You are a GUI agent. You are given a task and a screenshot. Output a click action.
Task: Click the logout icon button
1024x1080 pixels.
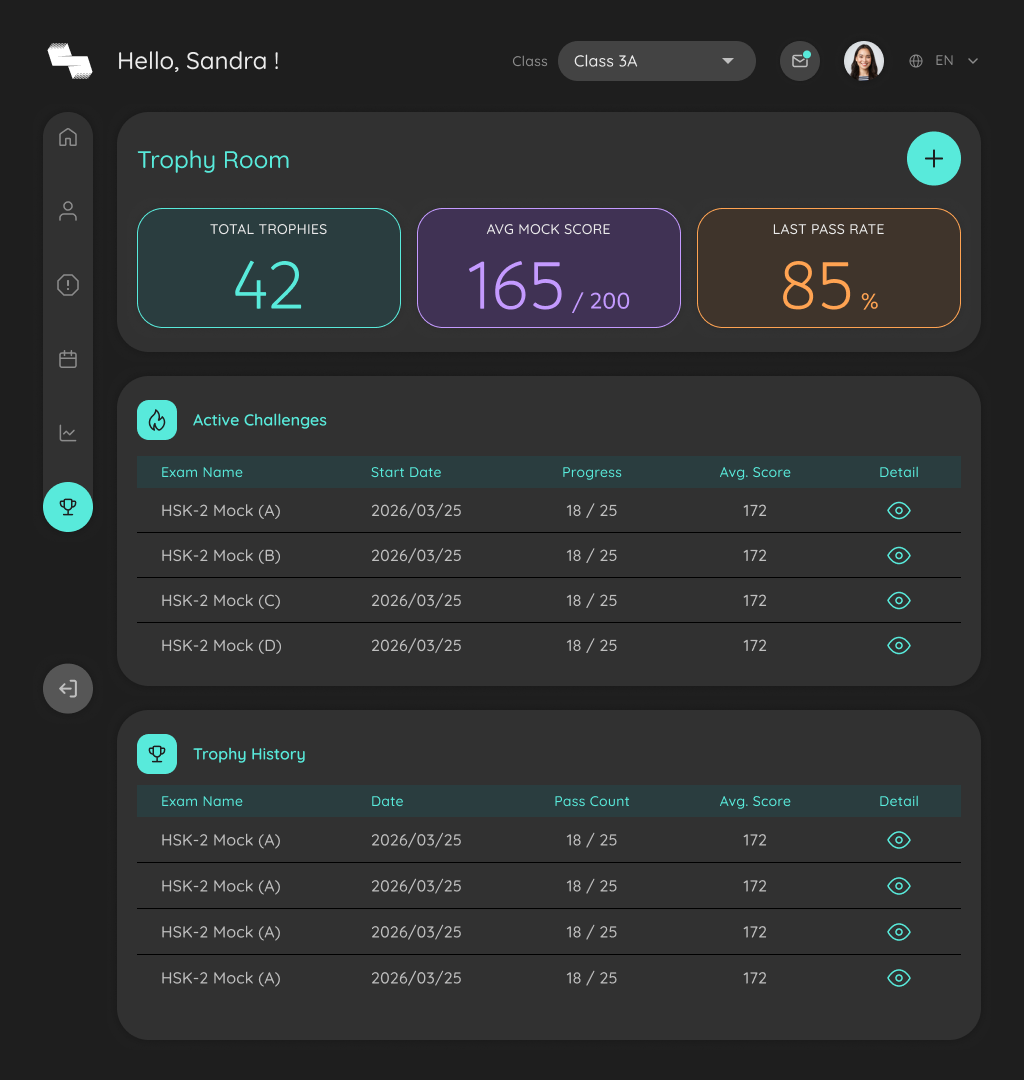(x=67, y=689)
